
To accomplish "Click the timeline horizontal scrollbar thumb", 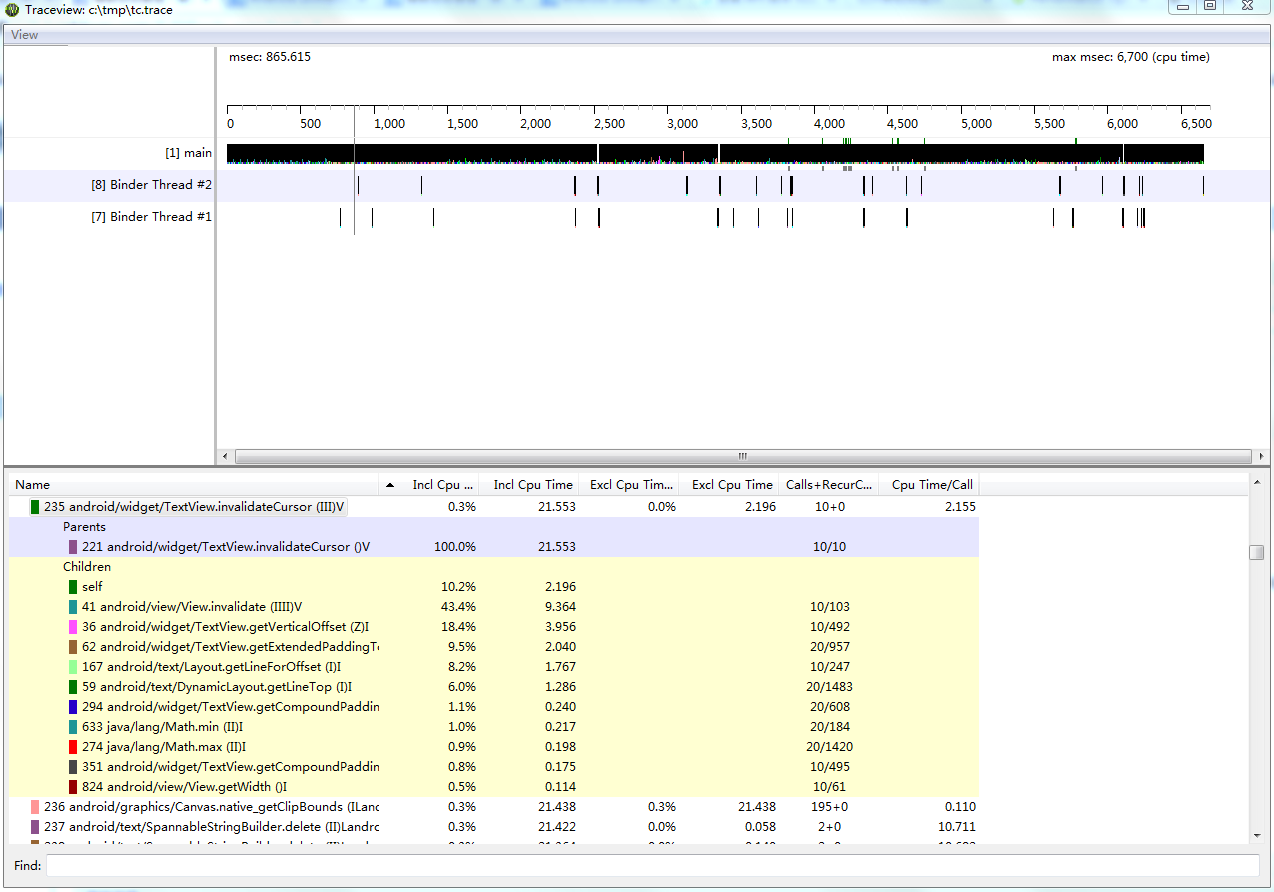I will 742,456.
